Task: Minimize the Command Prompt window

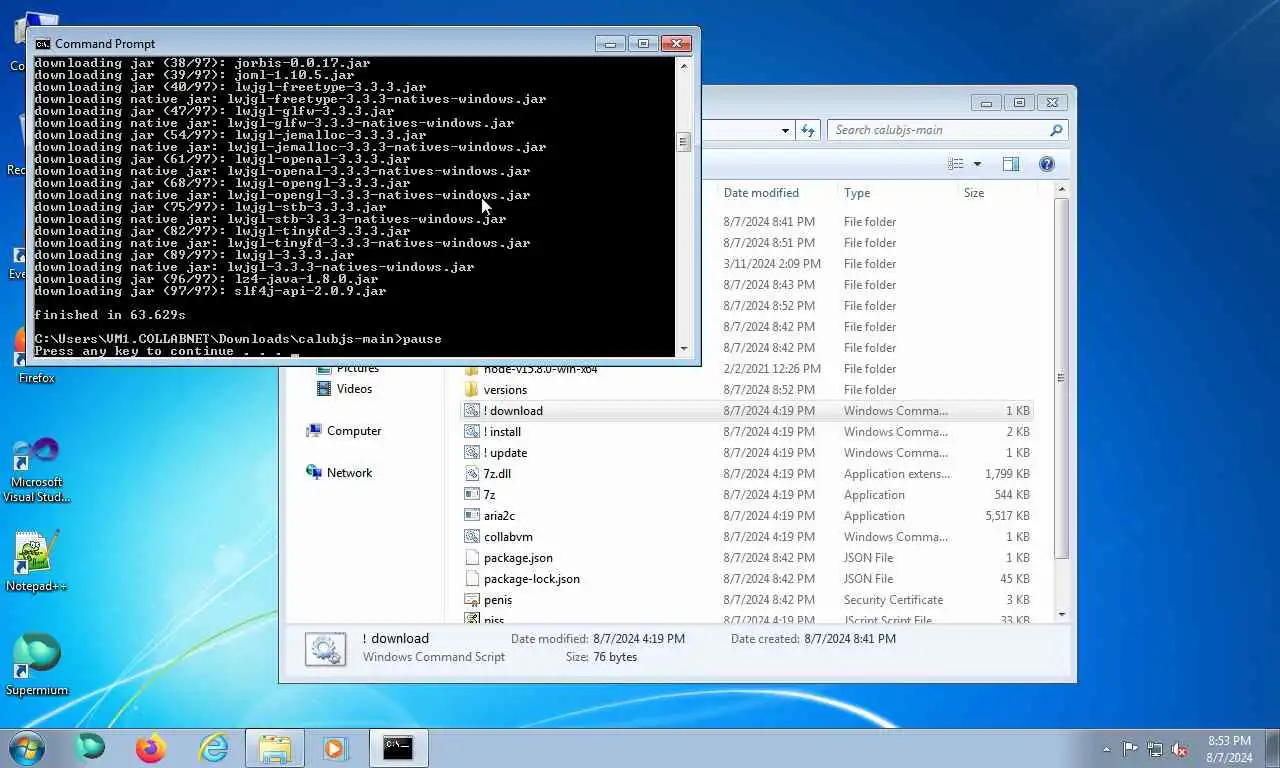Action: pyautogui.click(x=610, y=44)
